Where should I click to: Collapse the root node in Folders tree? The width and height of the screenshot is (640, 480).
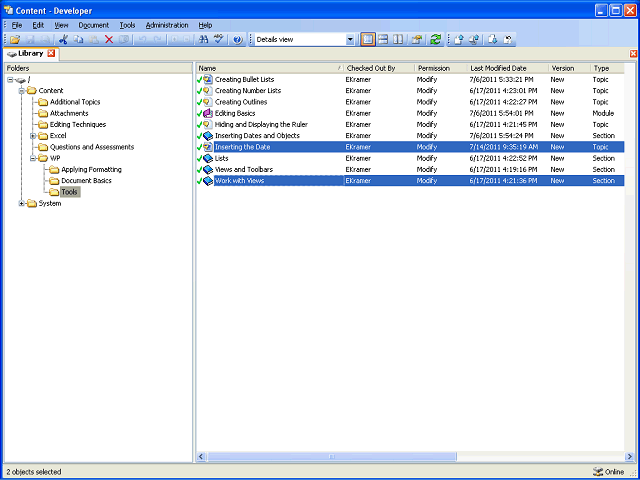point(10,80)
